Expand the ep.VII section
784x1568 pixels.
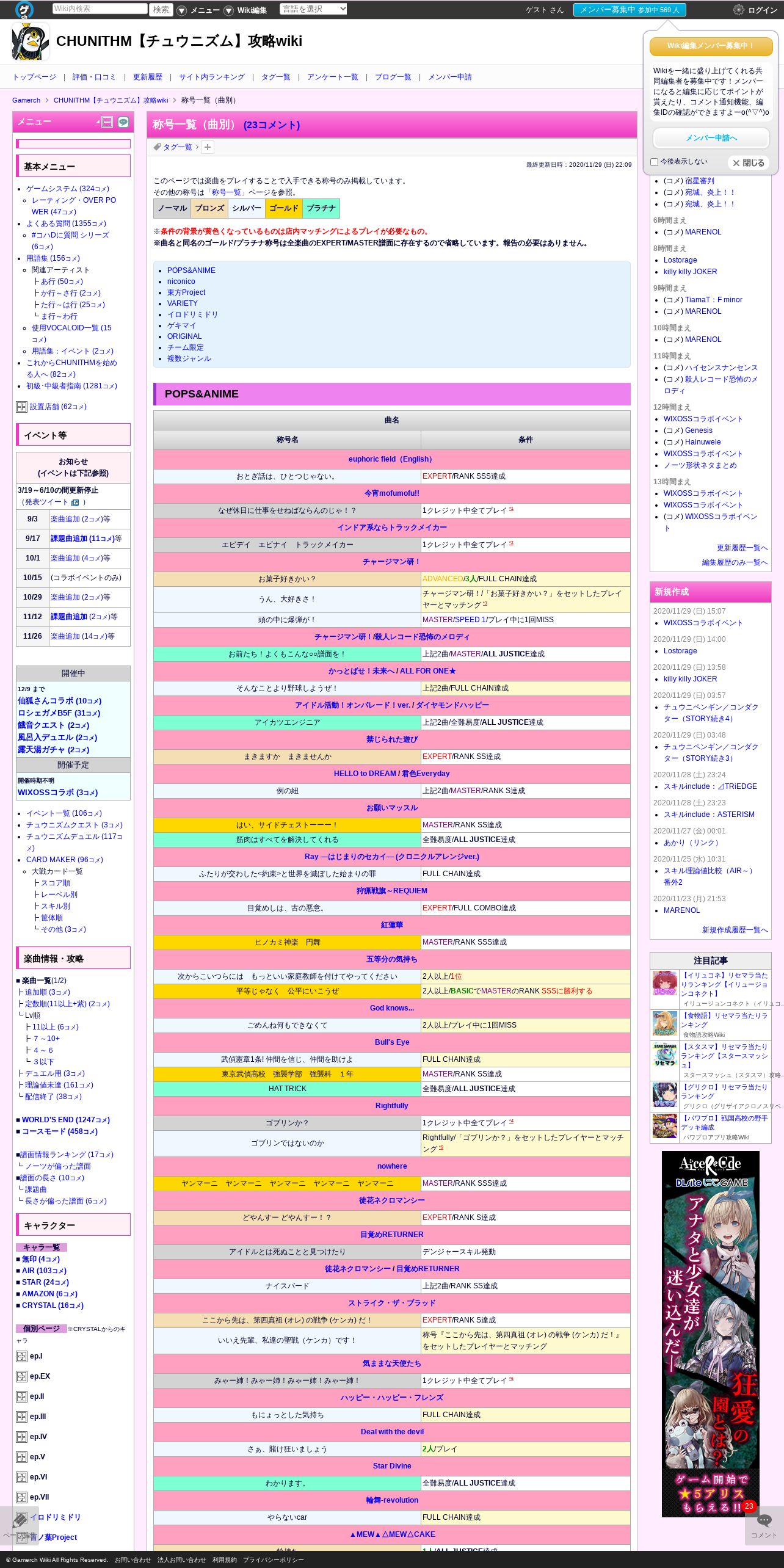point(21,1498)
